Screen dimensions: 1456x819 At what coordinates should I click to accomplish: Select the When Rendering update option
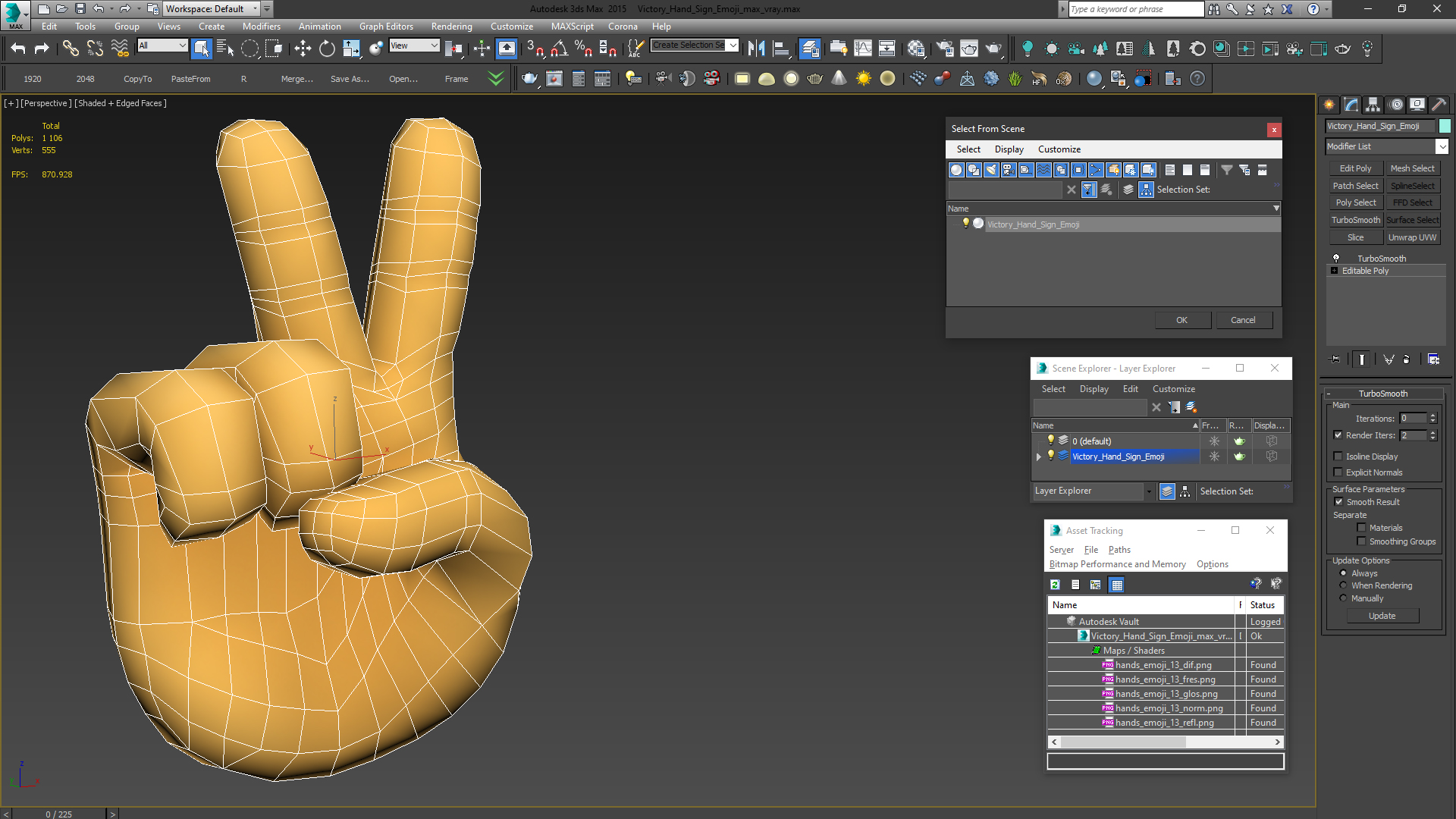tap(1344, 585)
